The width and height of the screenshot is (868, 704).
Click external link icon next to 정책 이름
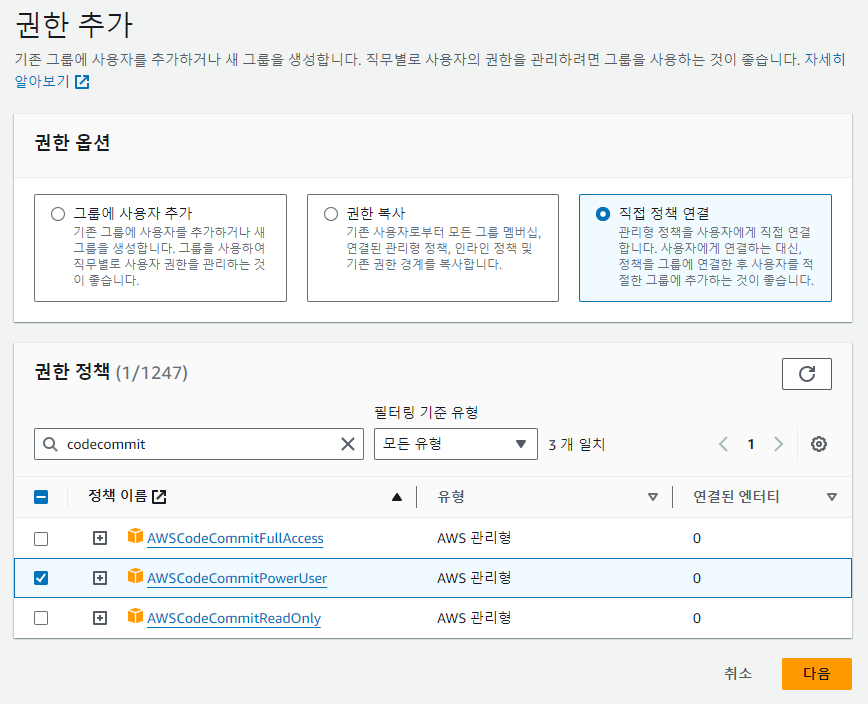[159, 496]
